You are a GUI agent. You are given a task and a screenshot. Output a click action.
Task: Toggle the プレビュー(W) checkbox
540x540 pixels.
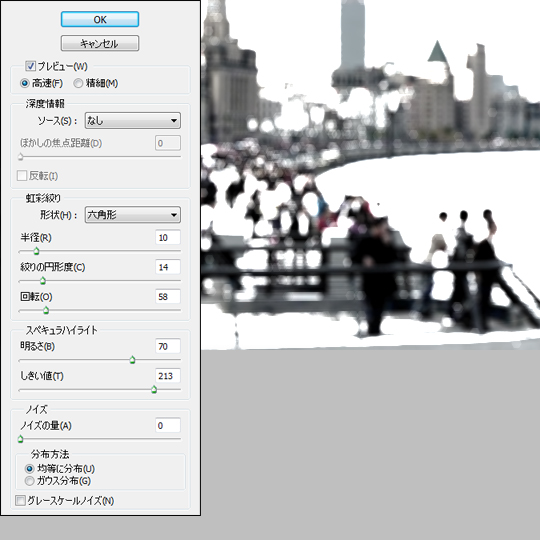click(x=31, y=66)
